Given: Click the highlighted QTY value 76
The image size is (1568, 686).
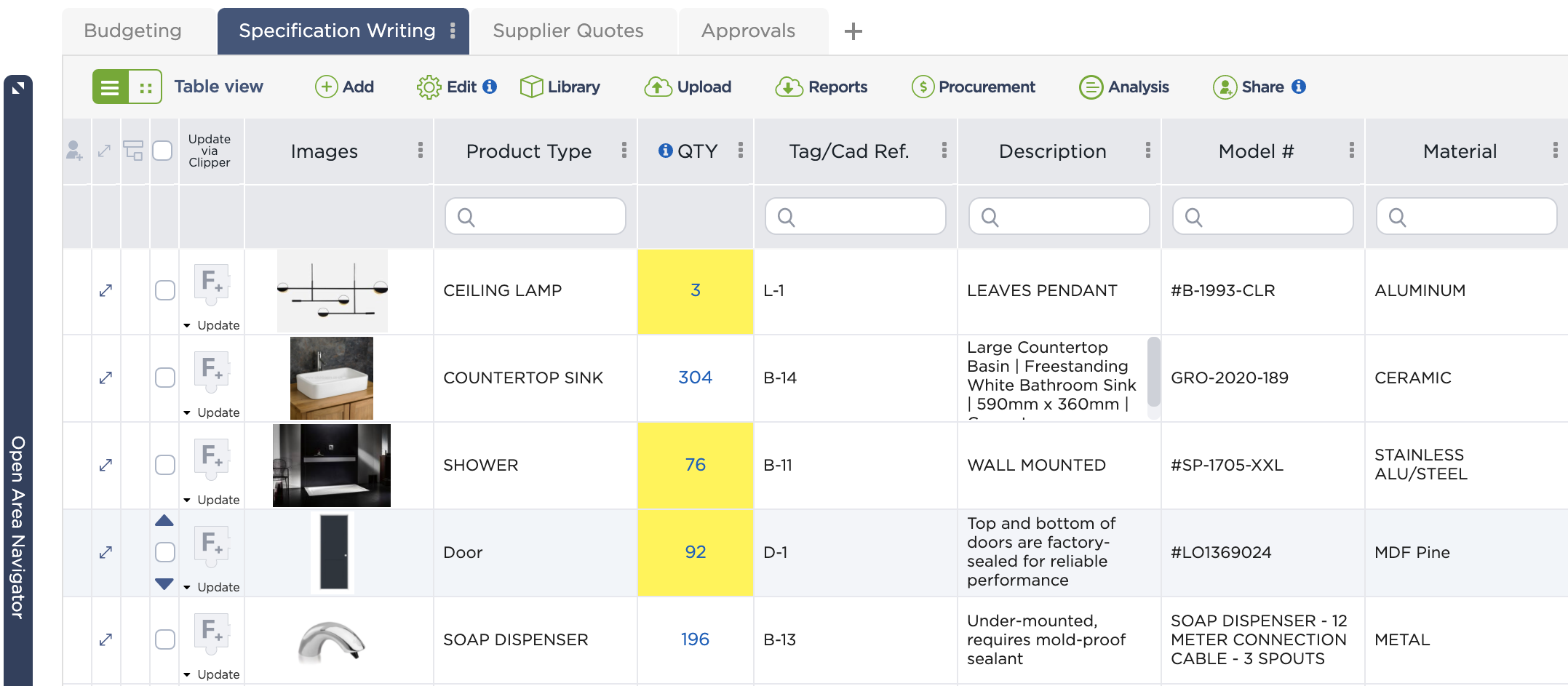Looking at the screenshot, I should [x=695, y=465].
